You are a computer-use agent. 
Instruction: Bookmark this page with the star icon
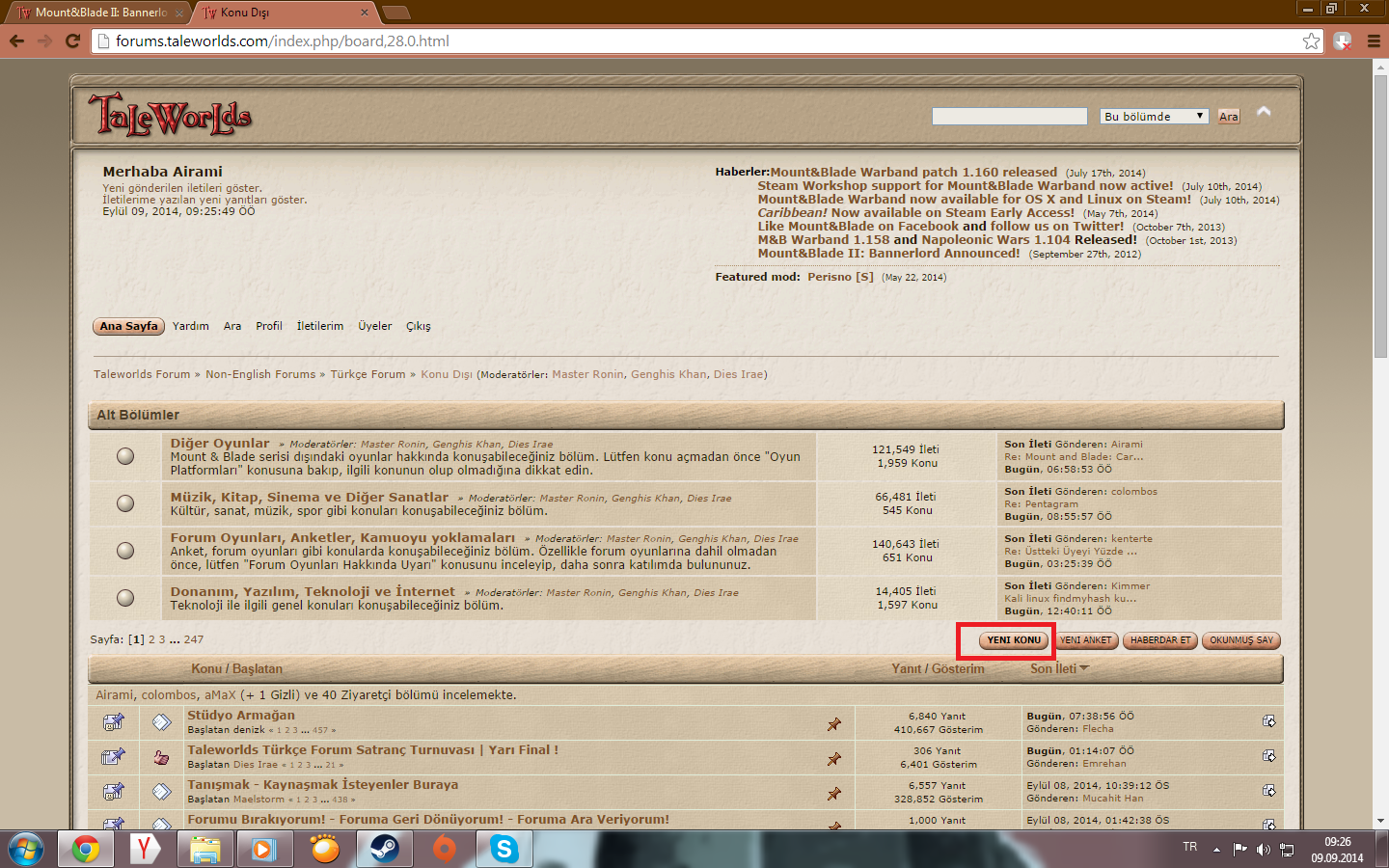[1311, 41]
